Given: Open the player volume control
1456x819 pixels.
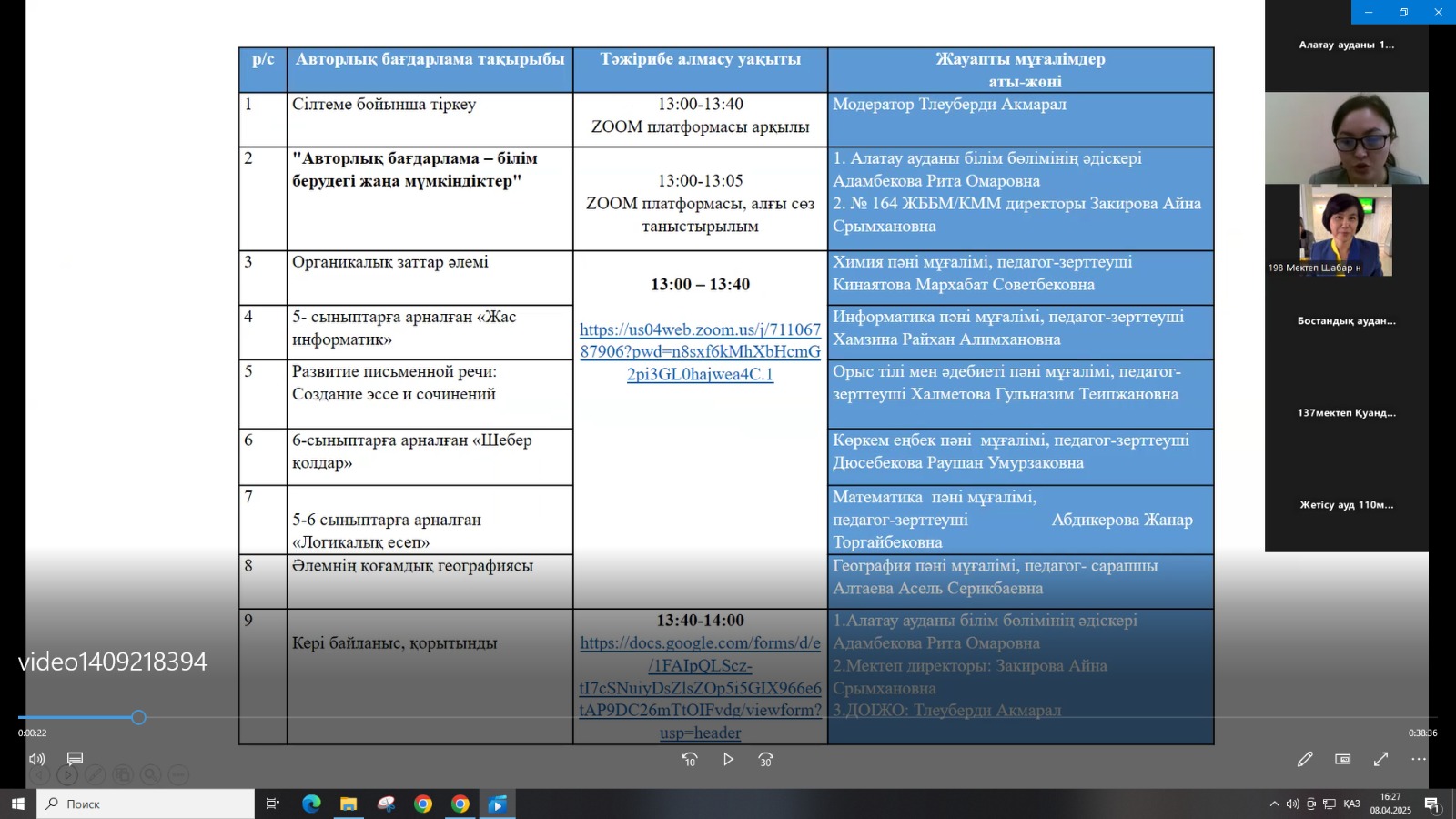Looking at the screenshot, I should coord(37,759).
